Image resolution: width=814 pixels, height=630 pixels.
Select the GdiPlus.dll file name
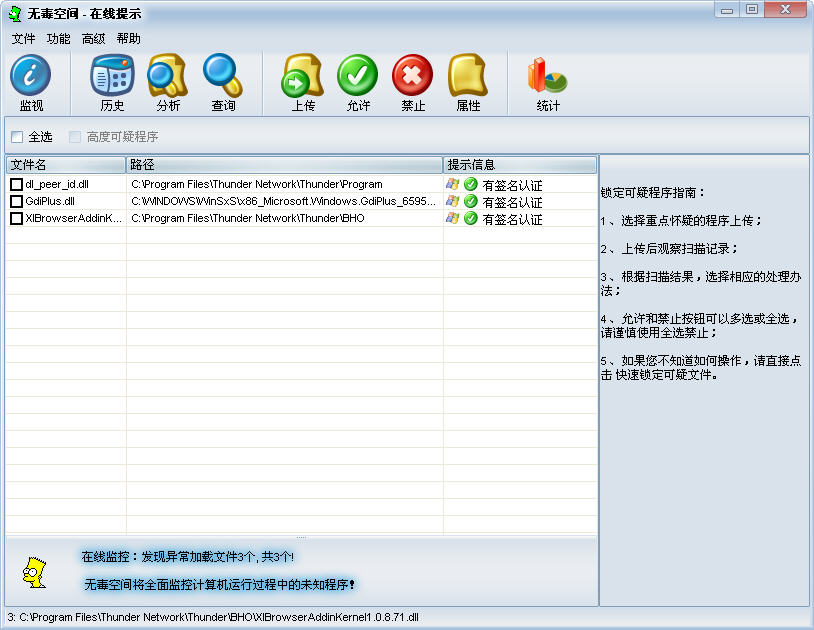point(50,201)
